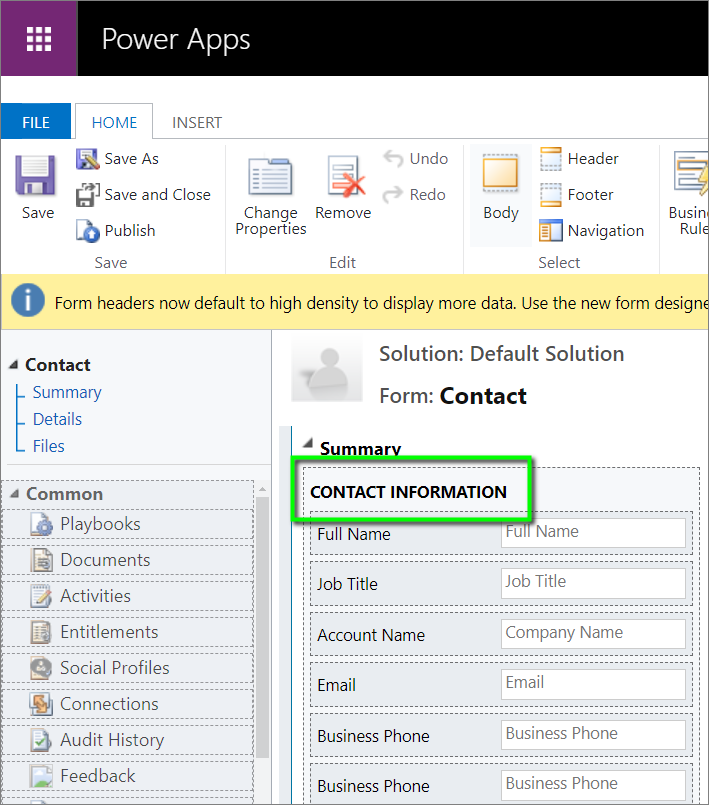Publish the form using Publish icon

tap(88, 231)
